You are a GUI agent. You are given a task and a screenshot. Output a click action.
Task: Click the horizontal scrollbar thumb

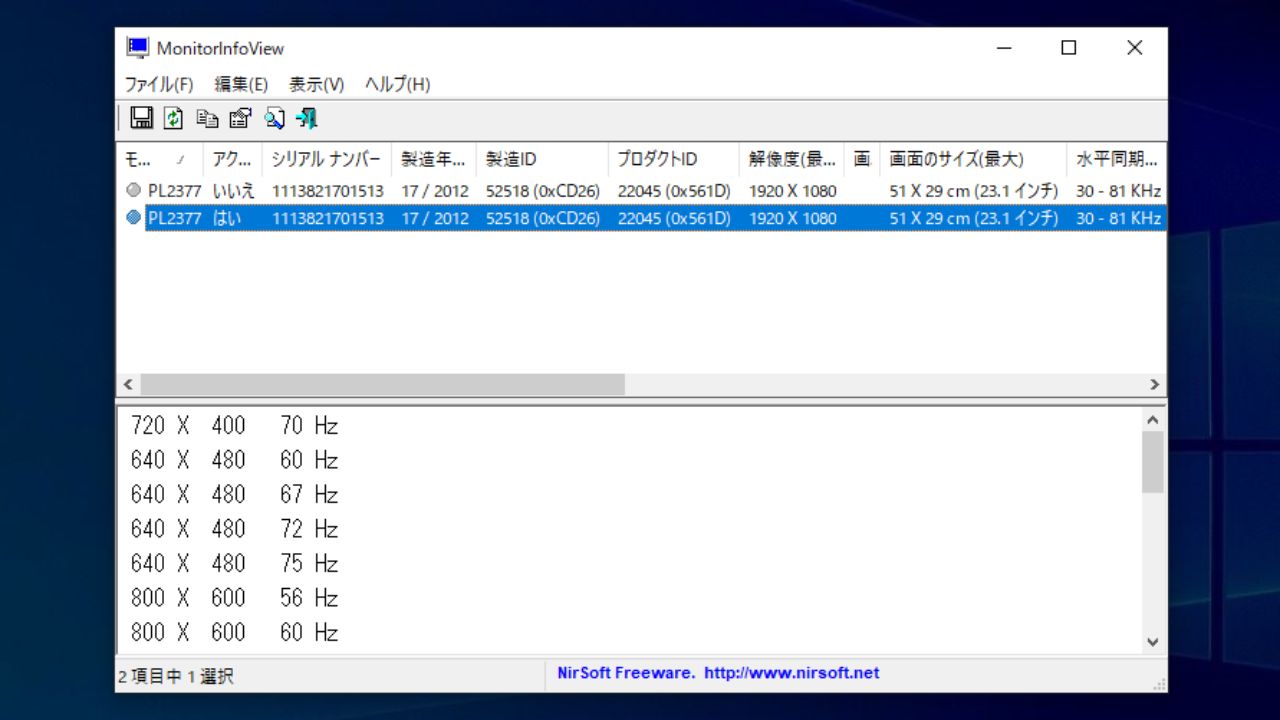pos(382,384)
